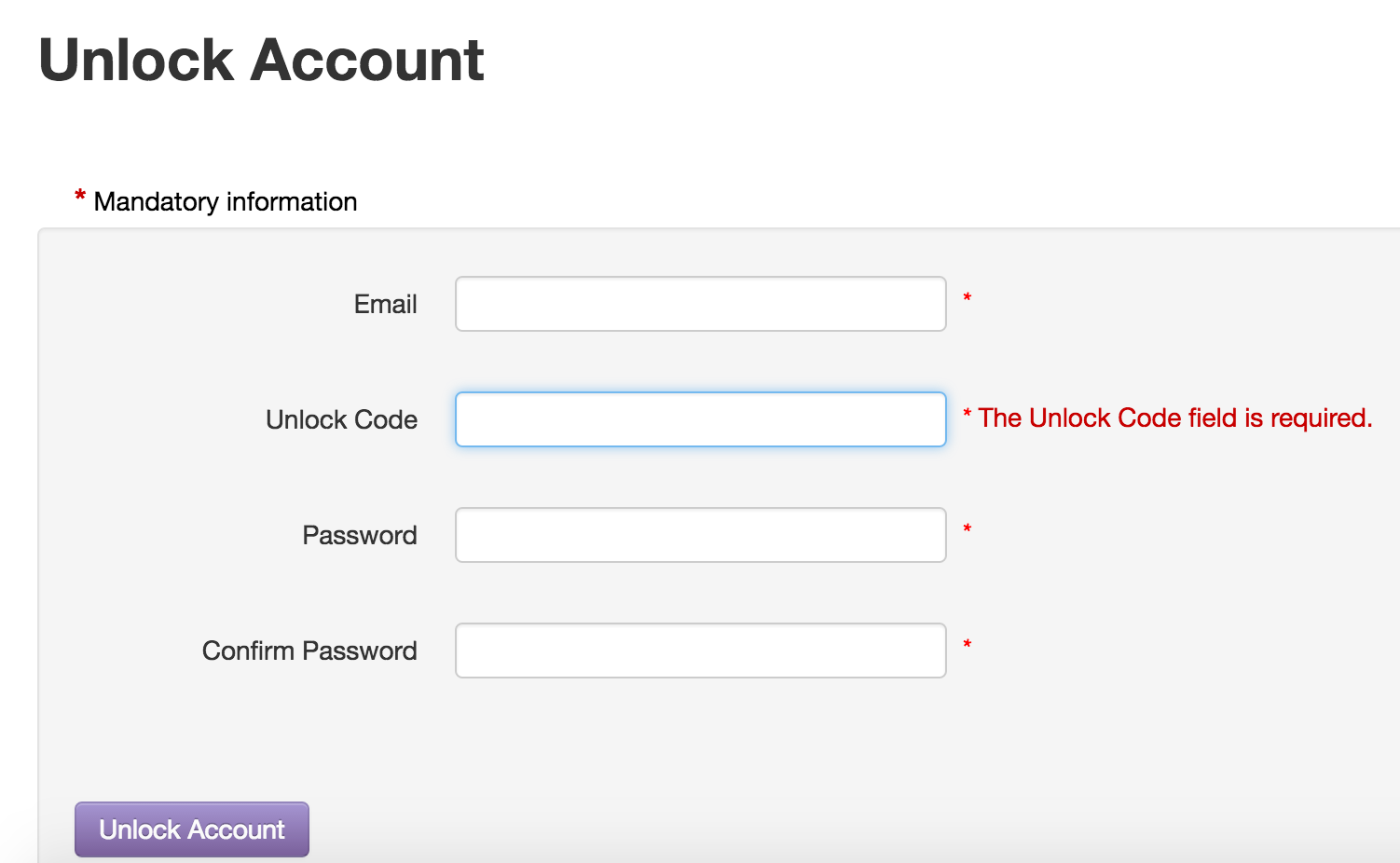Click the Unlock Code label text

(341, 420)
